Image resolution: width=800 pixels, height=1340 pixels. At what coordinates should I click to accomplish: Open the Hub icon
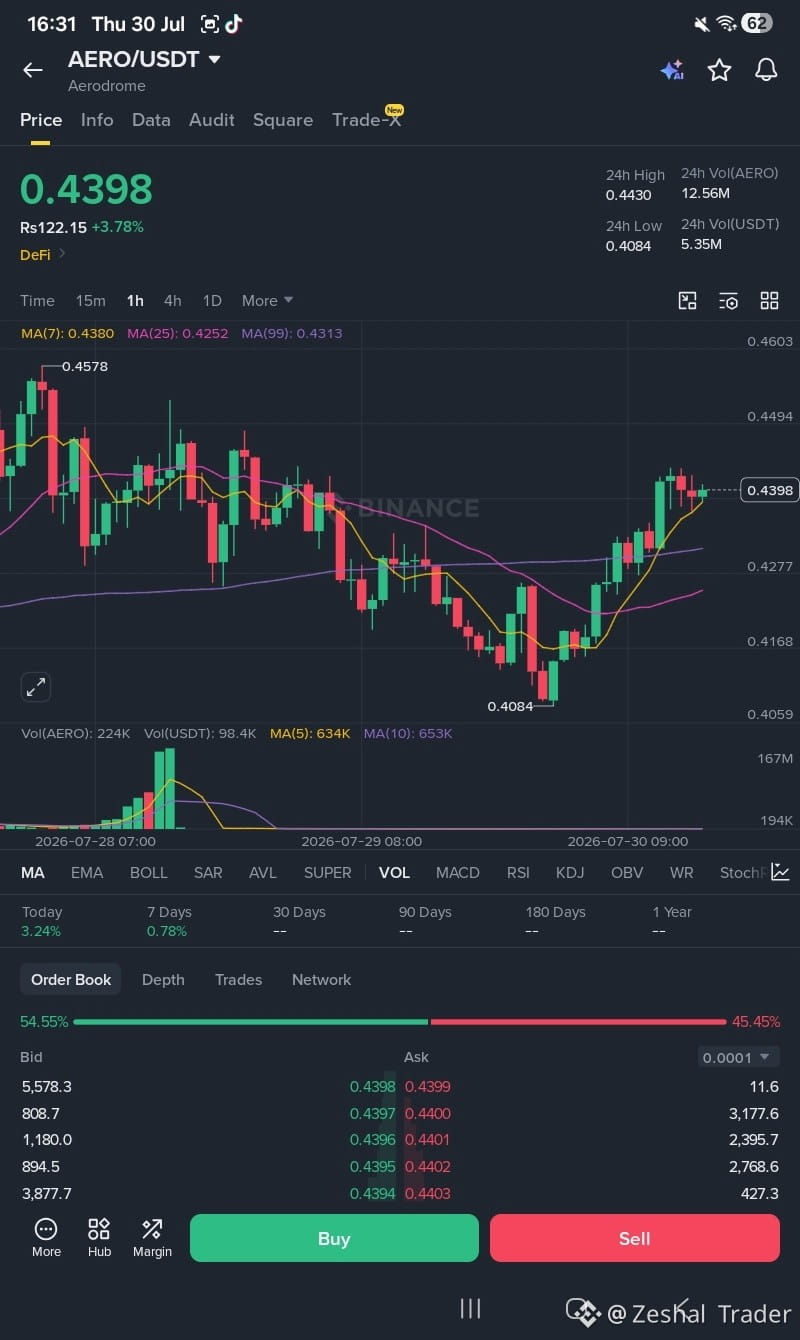[x=99, y=1238]
